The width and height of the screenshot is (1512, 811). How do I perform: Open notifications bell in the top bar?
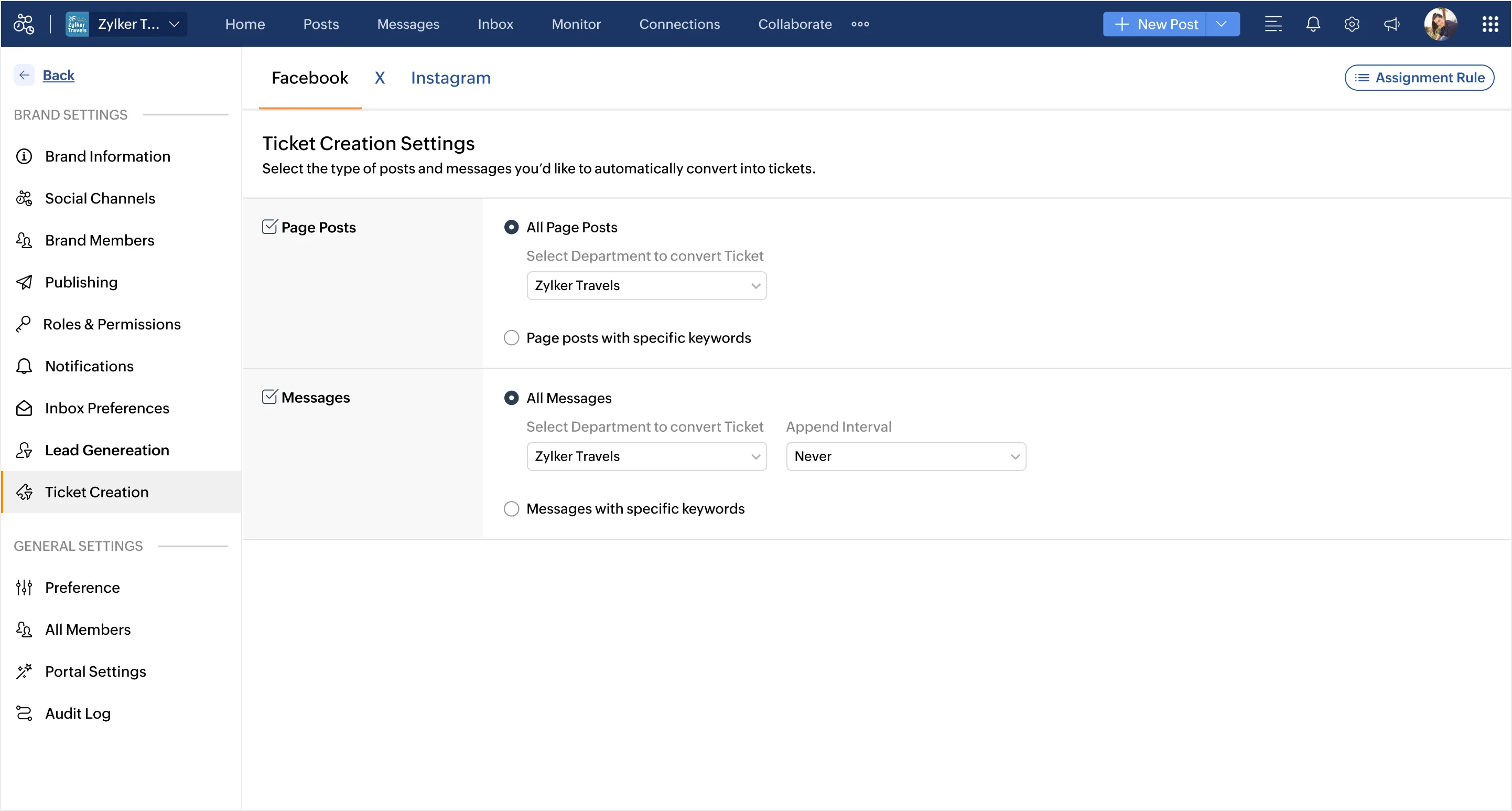[x=1313, y=24]
